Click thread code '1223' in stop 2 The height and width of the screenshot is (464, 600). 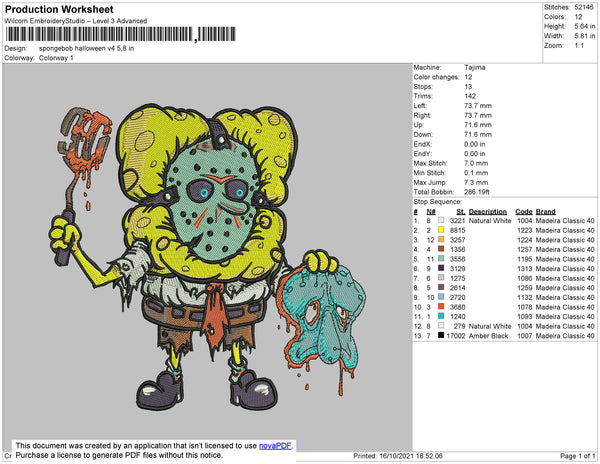coord(525,230)
